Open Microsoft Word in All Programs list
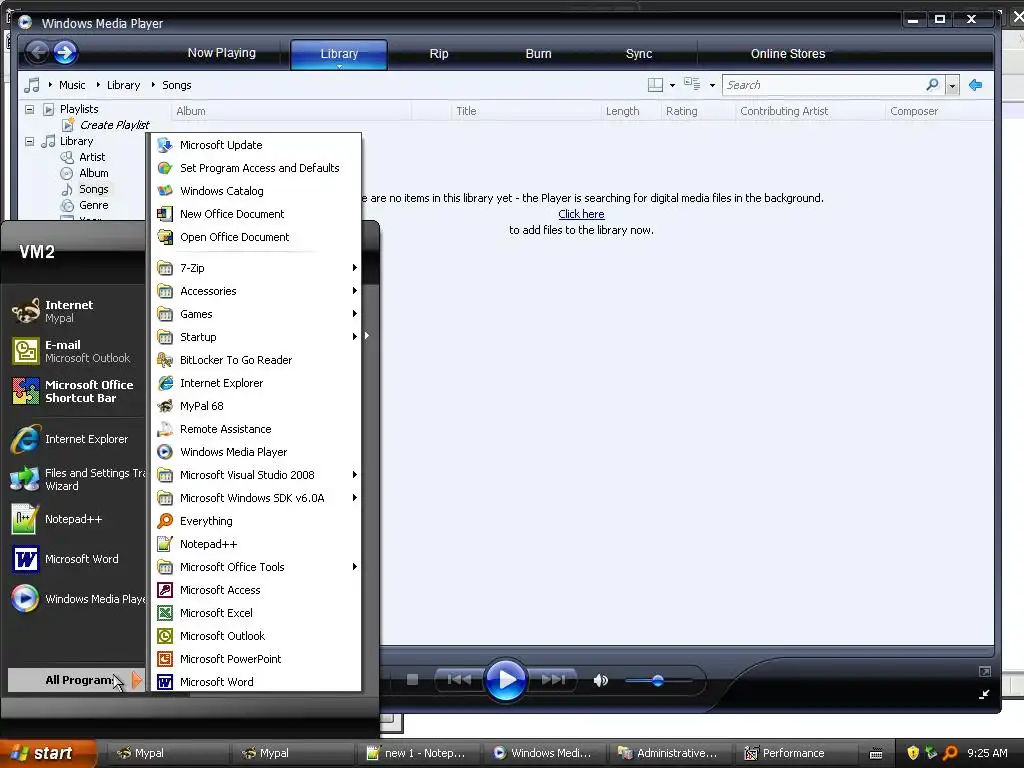The width and height of the screenshot is (1024, 768). click(256, 682)
